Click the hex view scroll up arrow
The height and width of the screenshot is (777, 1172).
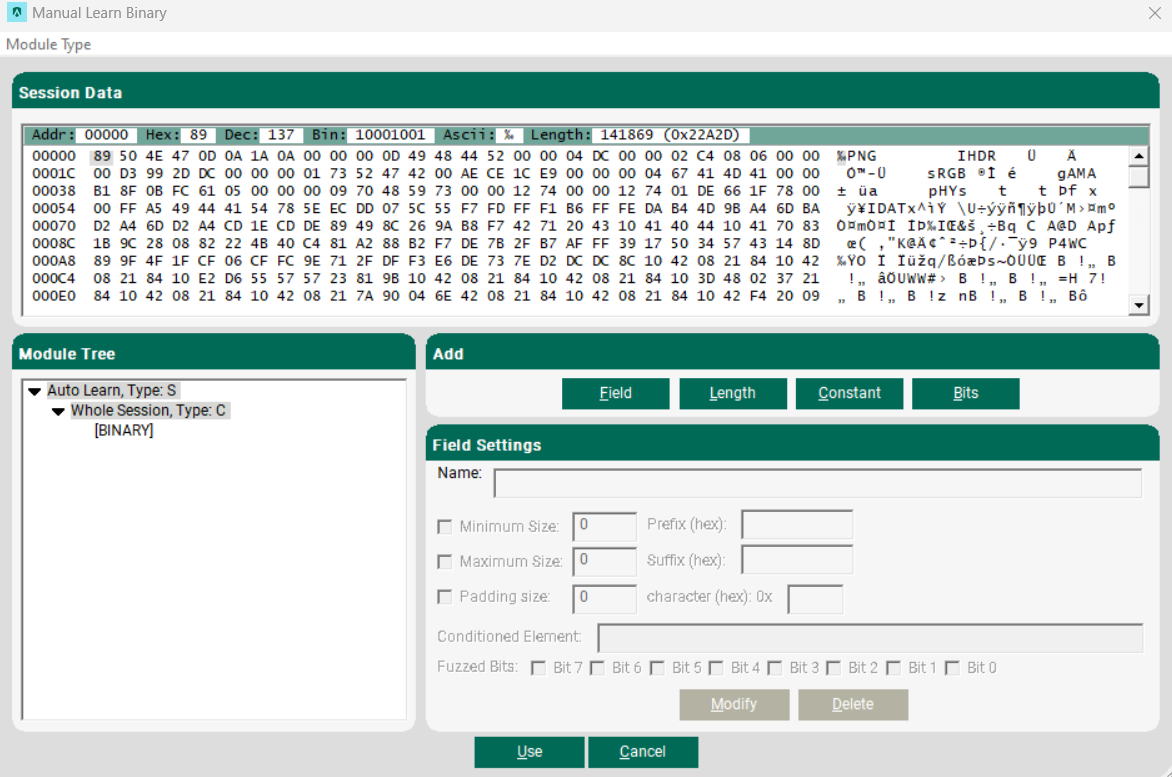point(1138,156)
